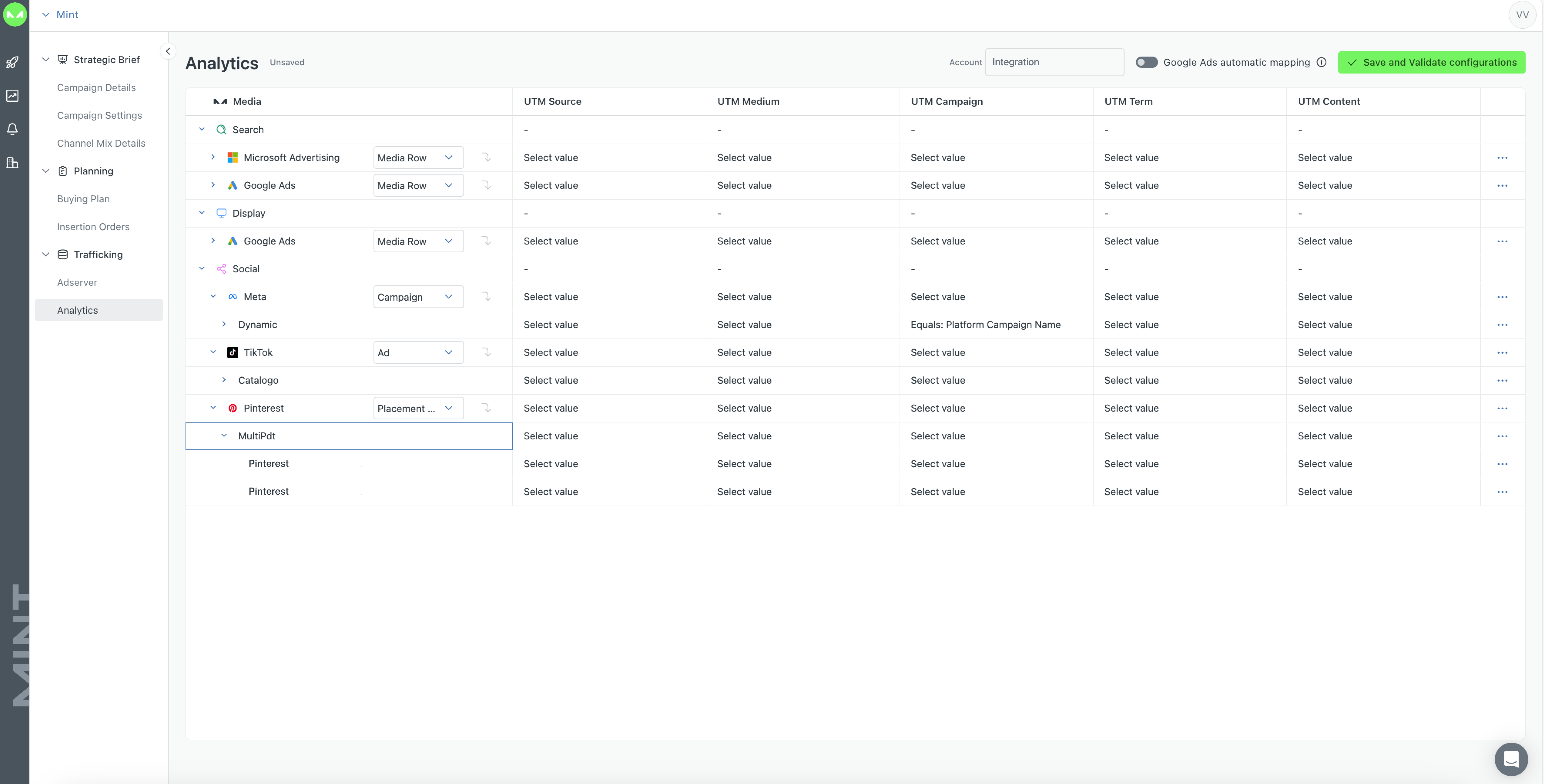Open the chart analytics sidebar icon
Viewport: 1544px width, 784px height.
12,96
